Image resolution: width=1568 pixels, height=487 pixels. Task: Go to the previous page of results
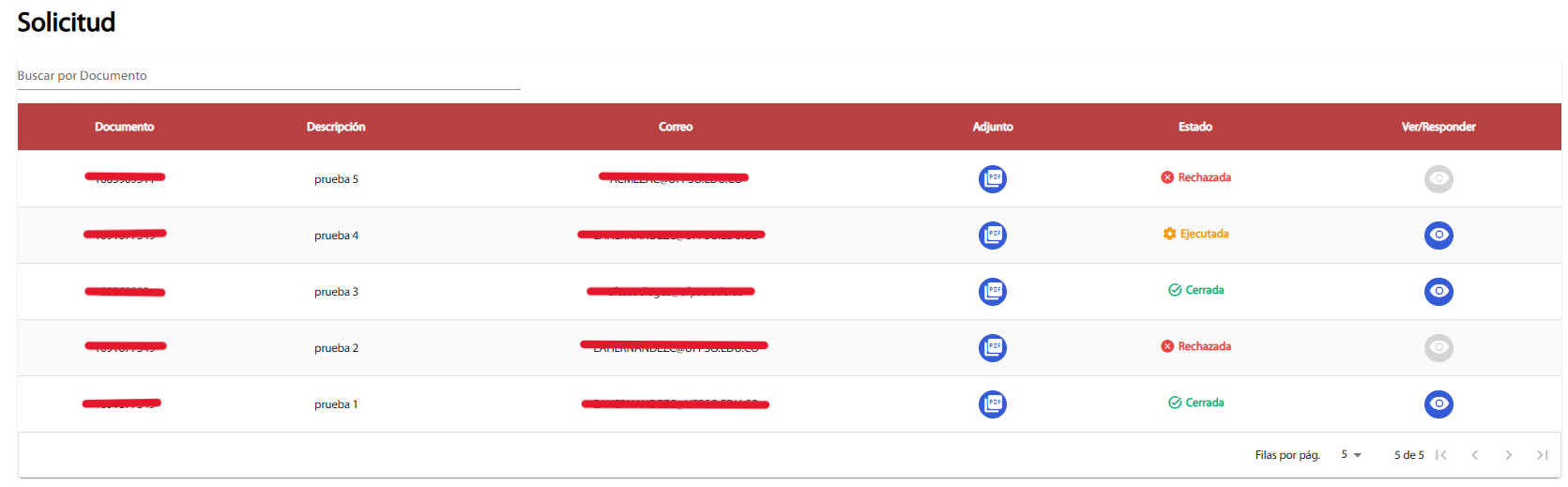(x=1475, y=455)
